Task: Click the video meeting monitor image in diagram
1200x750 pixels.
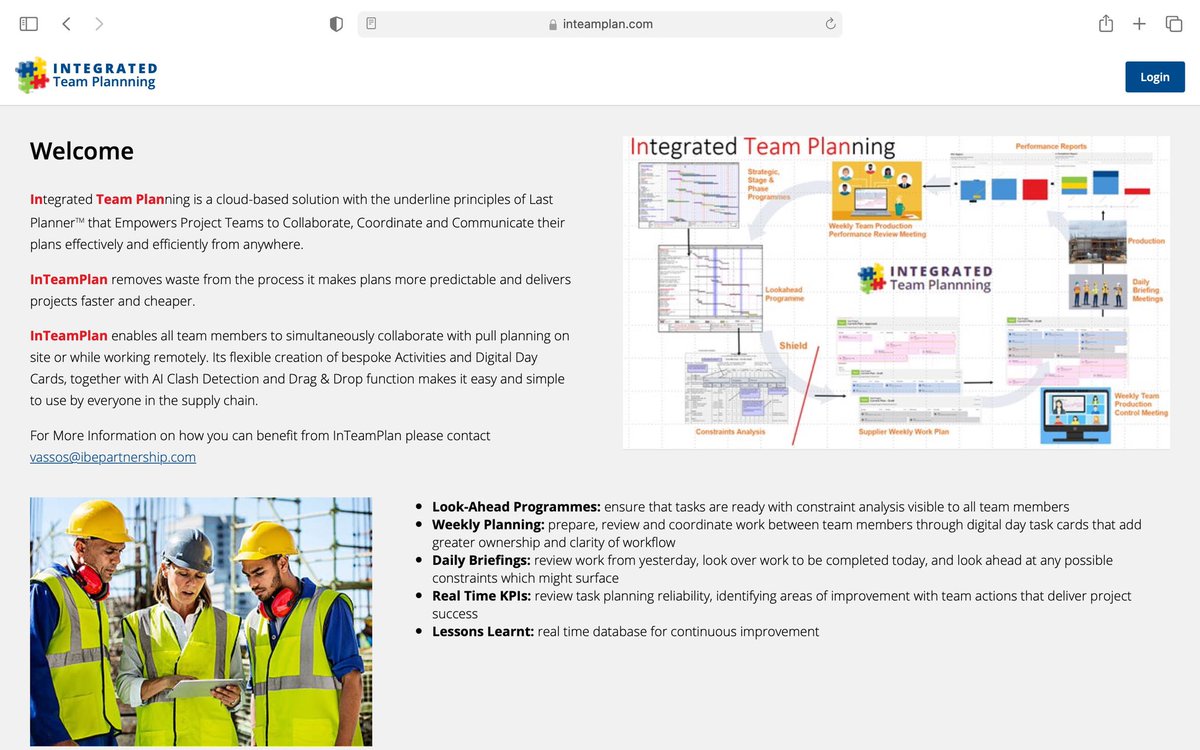Action: click(x=1074, y=416)
